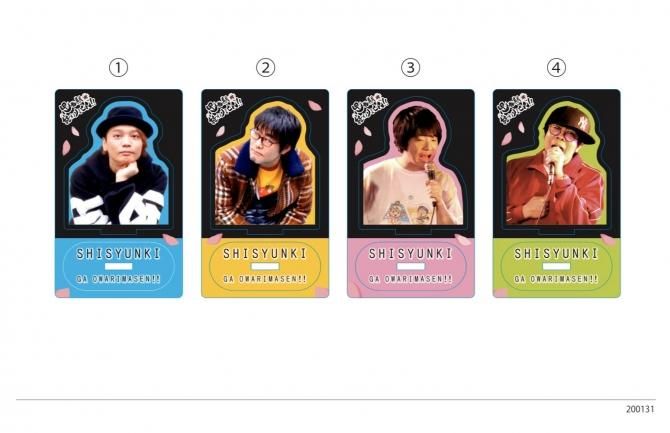Click the white bar on the pink card

[x=411, y=266]
